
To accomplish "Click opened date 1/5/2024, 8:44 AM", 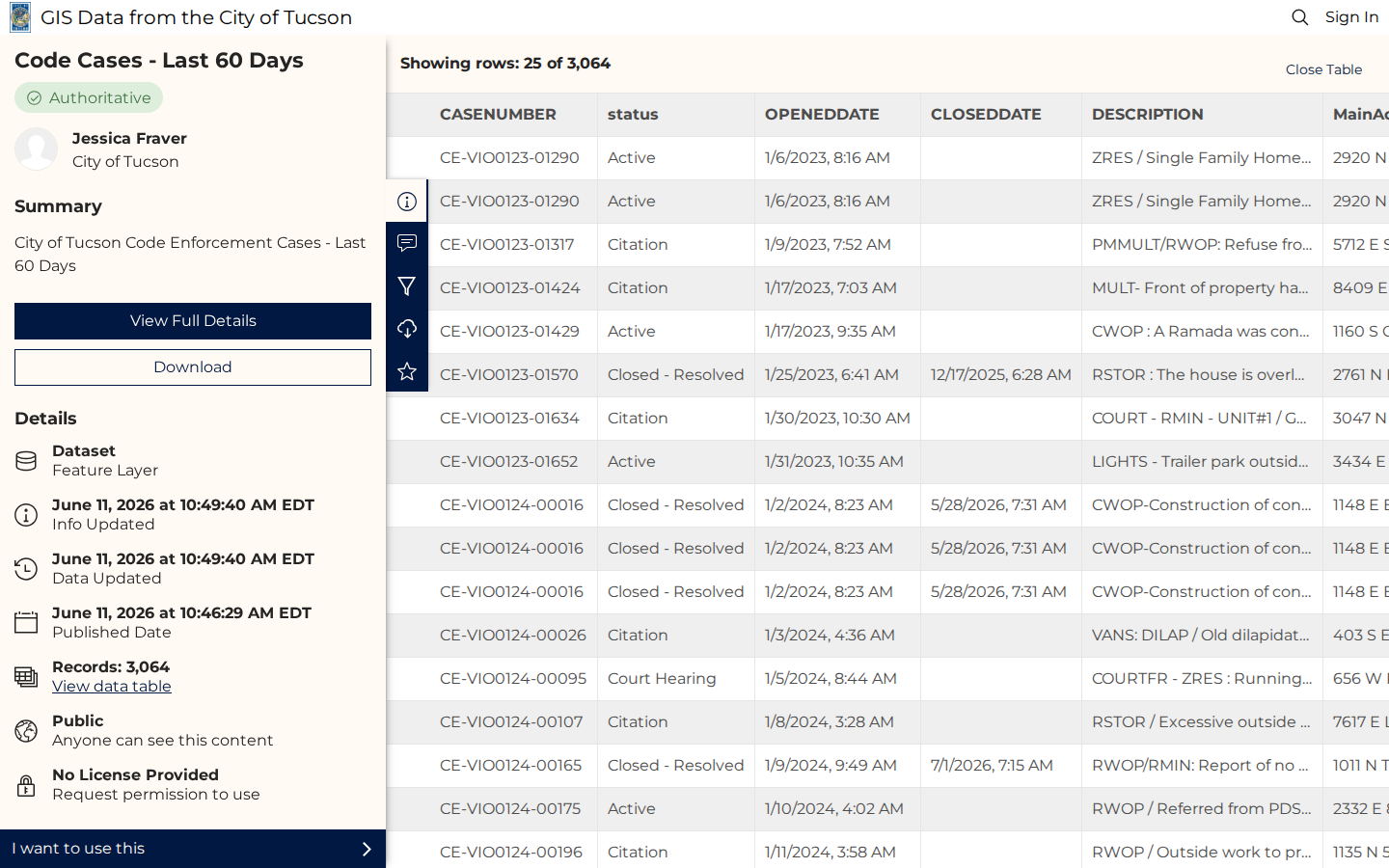I will tap(831, 679).
